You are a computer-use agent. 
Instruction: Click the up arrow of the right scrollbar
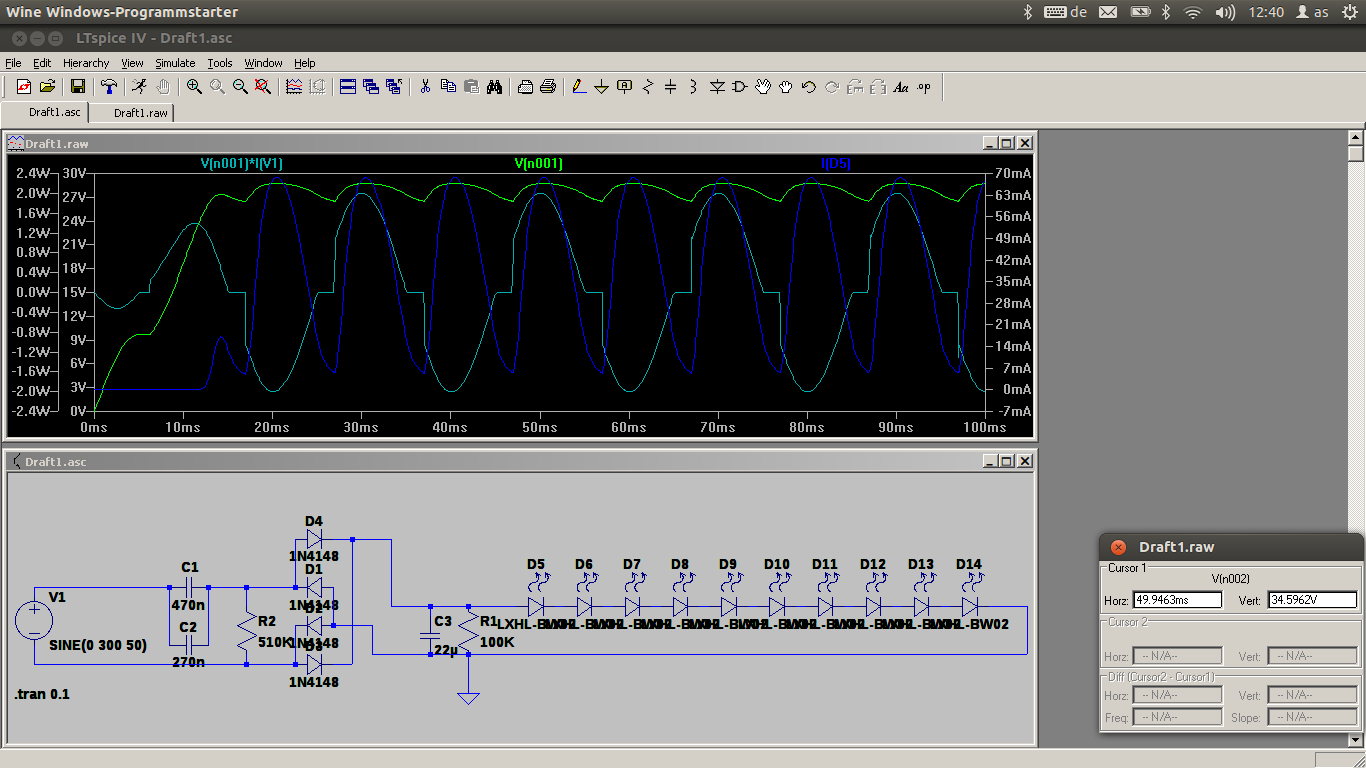pyautogui.click(x=1356, y=138)
